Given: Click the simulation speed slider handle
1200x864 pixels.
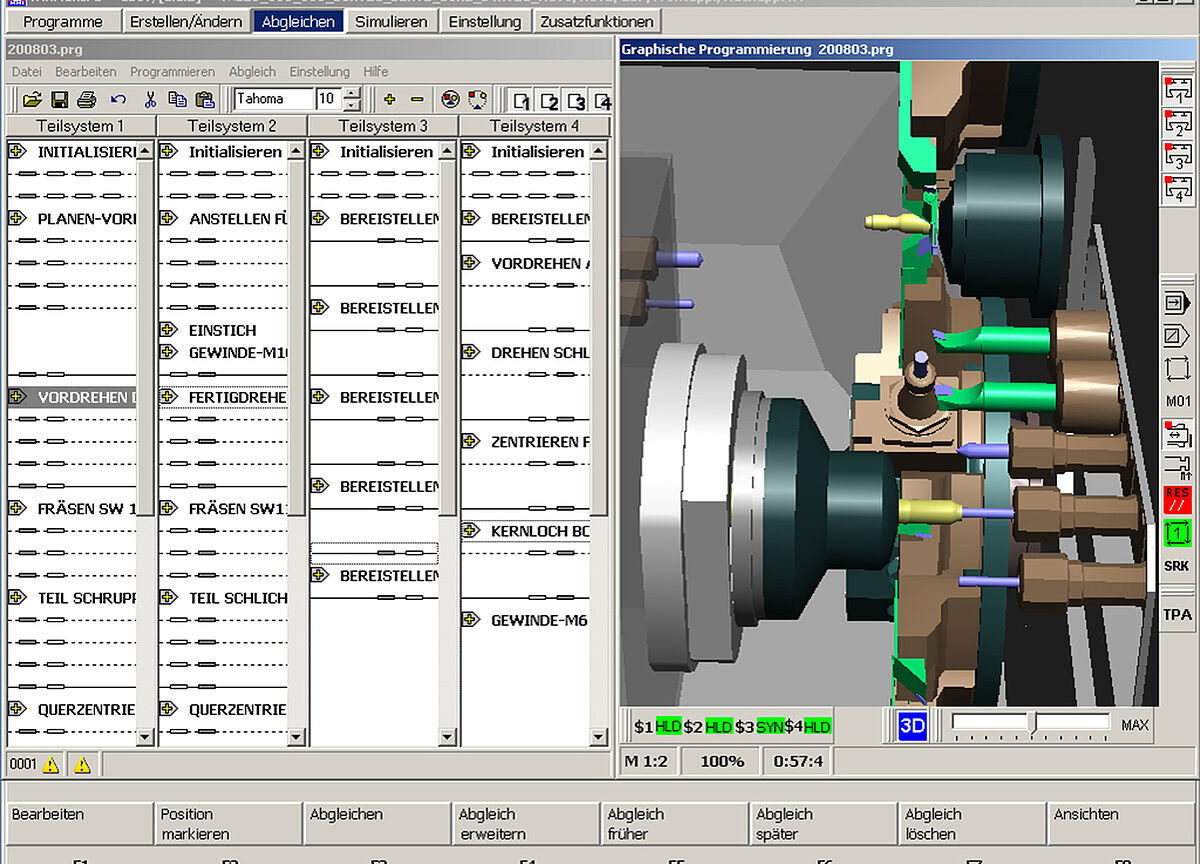Looking at the screenshot, I should pyautogui.click(x=1032, y=723).
